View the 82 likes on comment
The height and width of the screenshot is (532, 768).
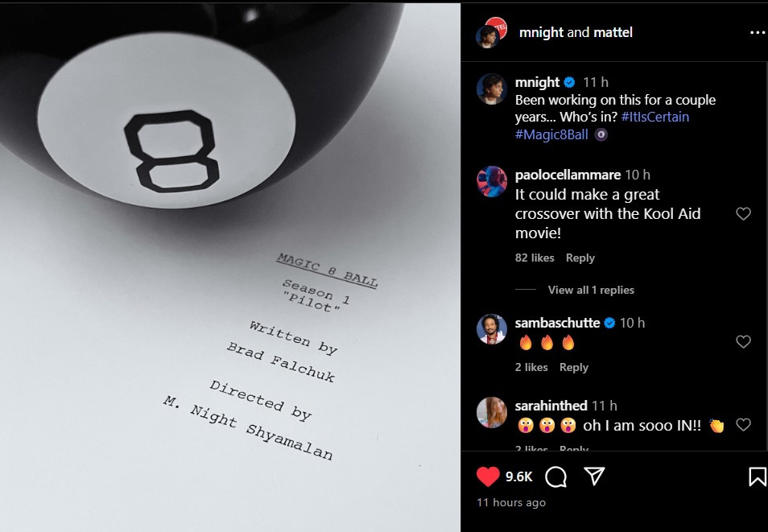[x=534, y=258]
